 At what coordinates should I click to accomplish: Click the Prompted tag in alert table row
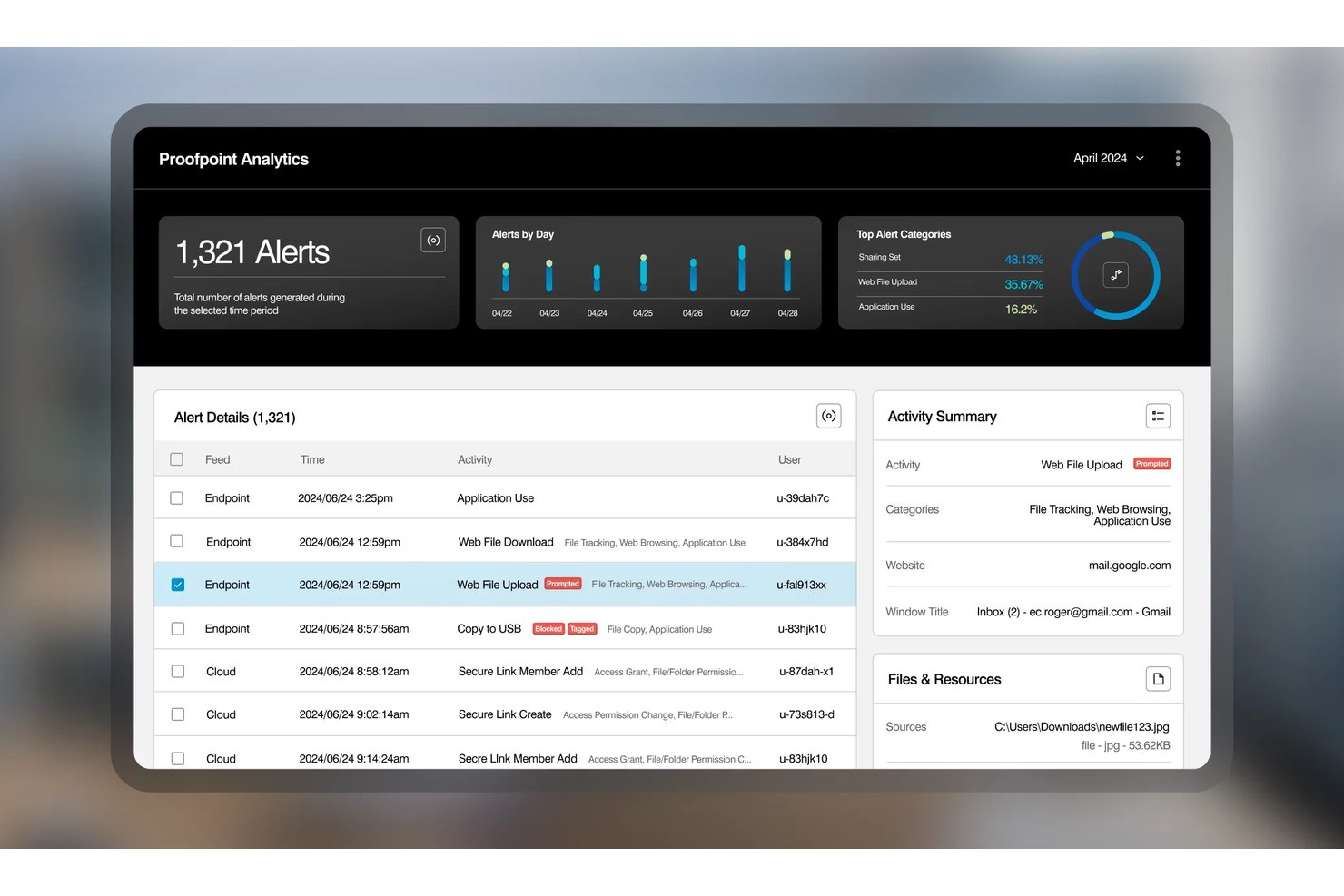point(563,584)
